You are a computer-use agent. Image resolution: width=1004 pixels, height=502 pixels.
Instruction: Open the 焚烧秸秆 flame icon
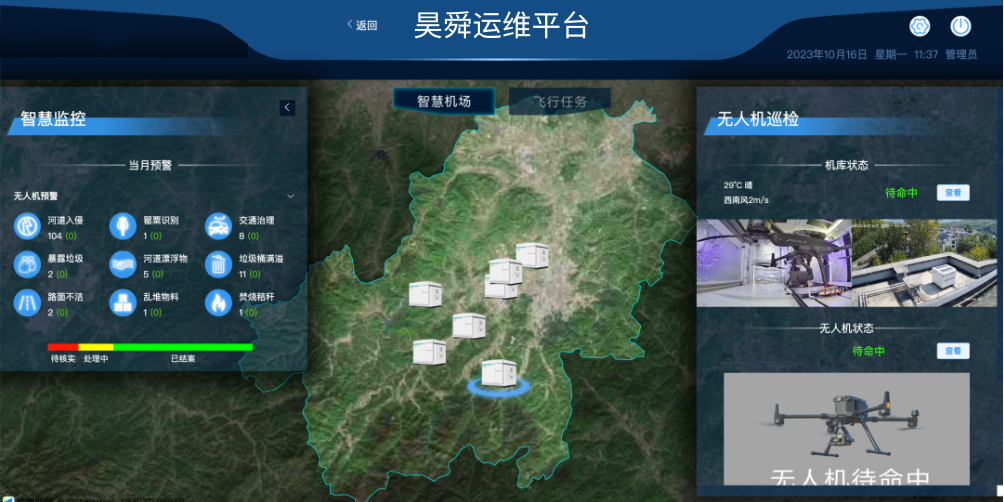click(218, 302)
